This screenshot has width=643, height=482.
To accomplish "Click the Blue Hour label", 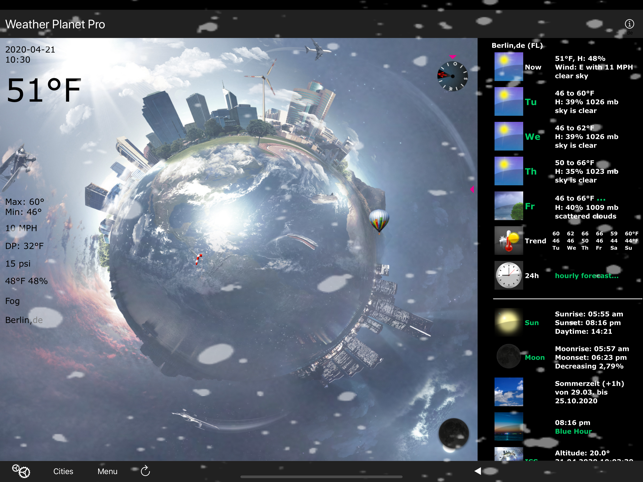I will 573,432.
